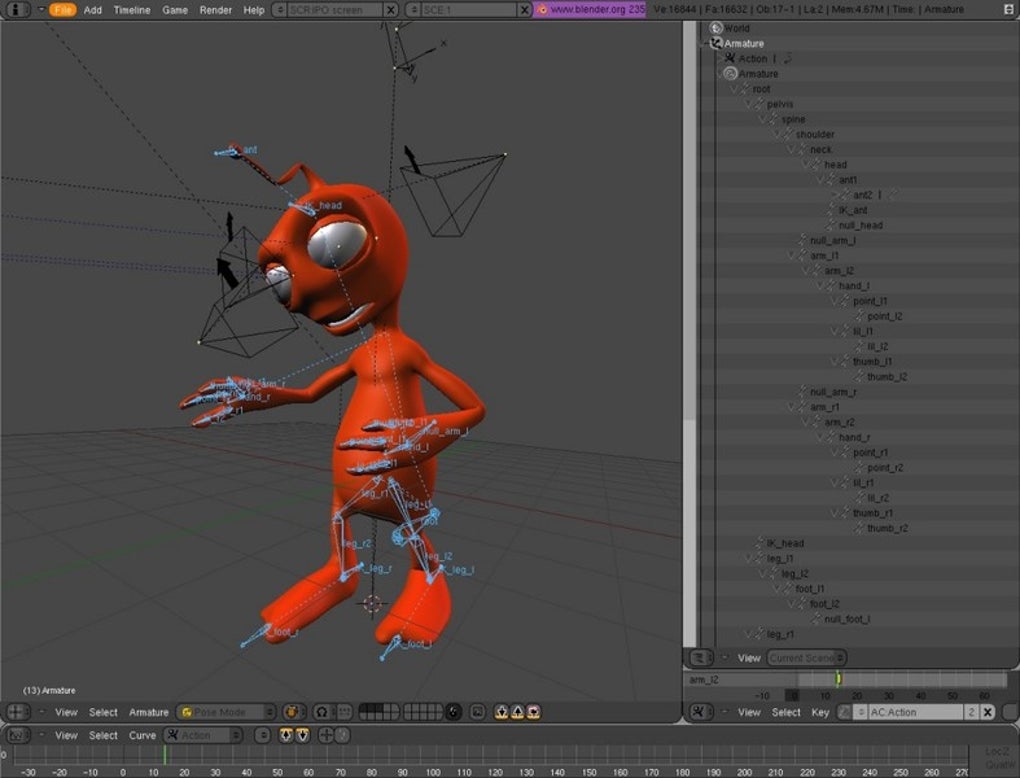Click the 3D view editor type icon
This screenshot has width=1020, height=778.
(18, 712)
